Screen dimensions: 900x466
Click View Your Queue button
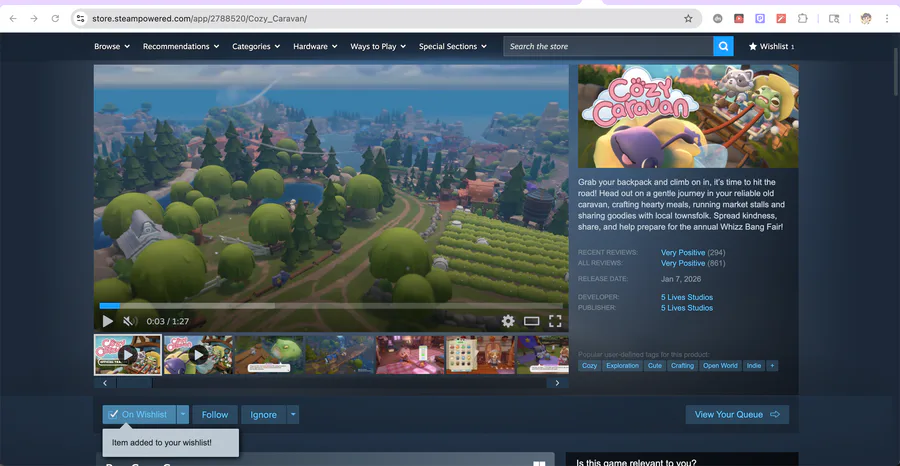coord(737,414)
